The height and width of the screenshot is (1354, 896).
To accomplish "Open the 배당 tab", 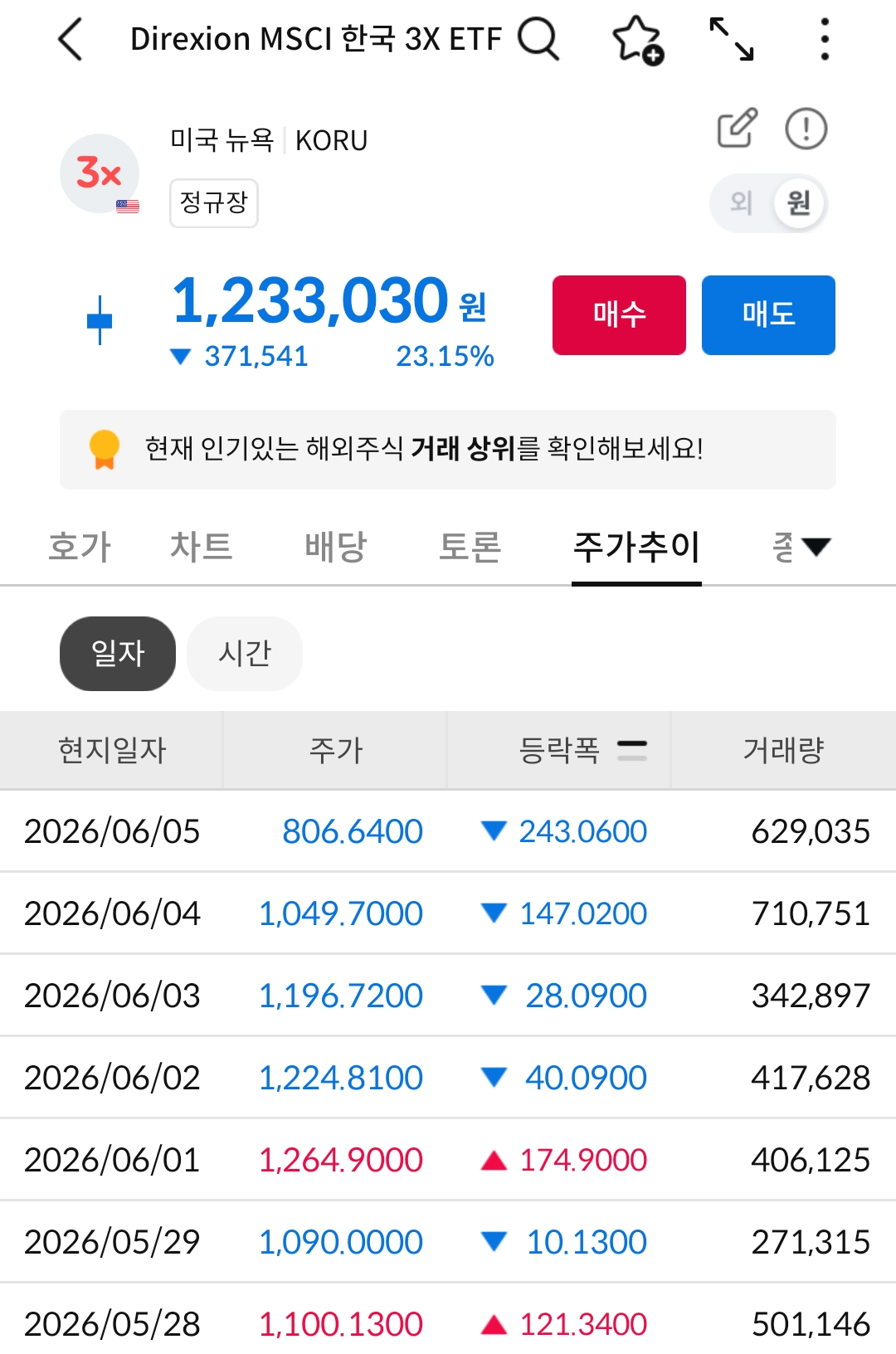I will point(335,547).
